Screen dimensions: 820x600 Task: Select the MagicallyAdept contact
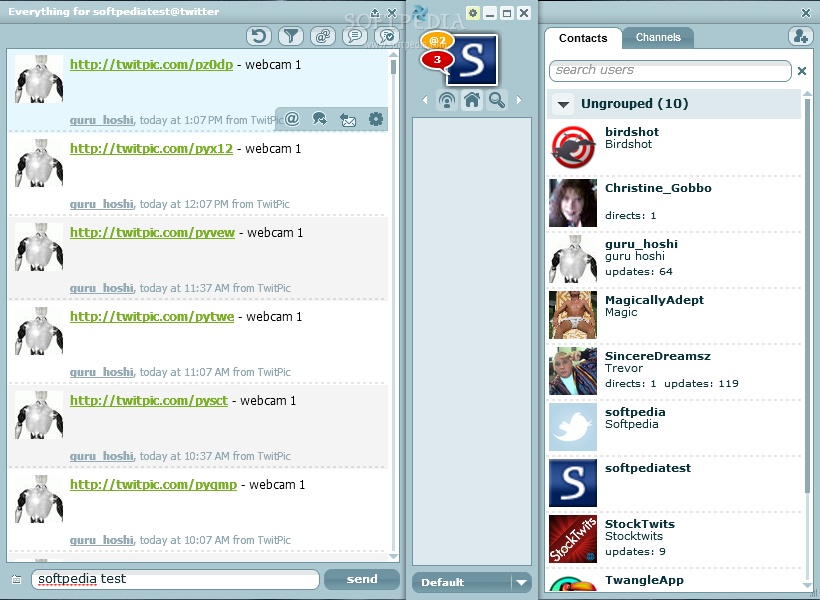[x=674, y=315]
